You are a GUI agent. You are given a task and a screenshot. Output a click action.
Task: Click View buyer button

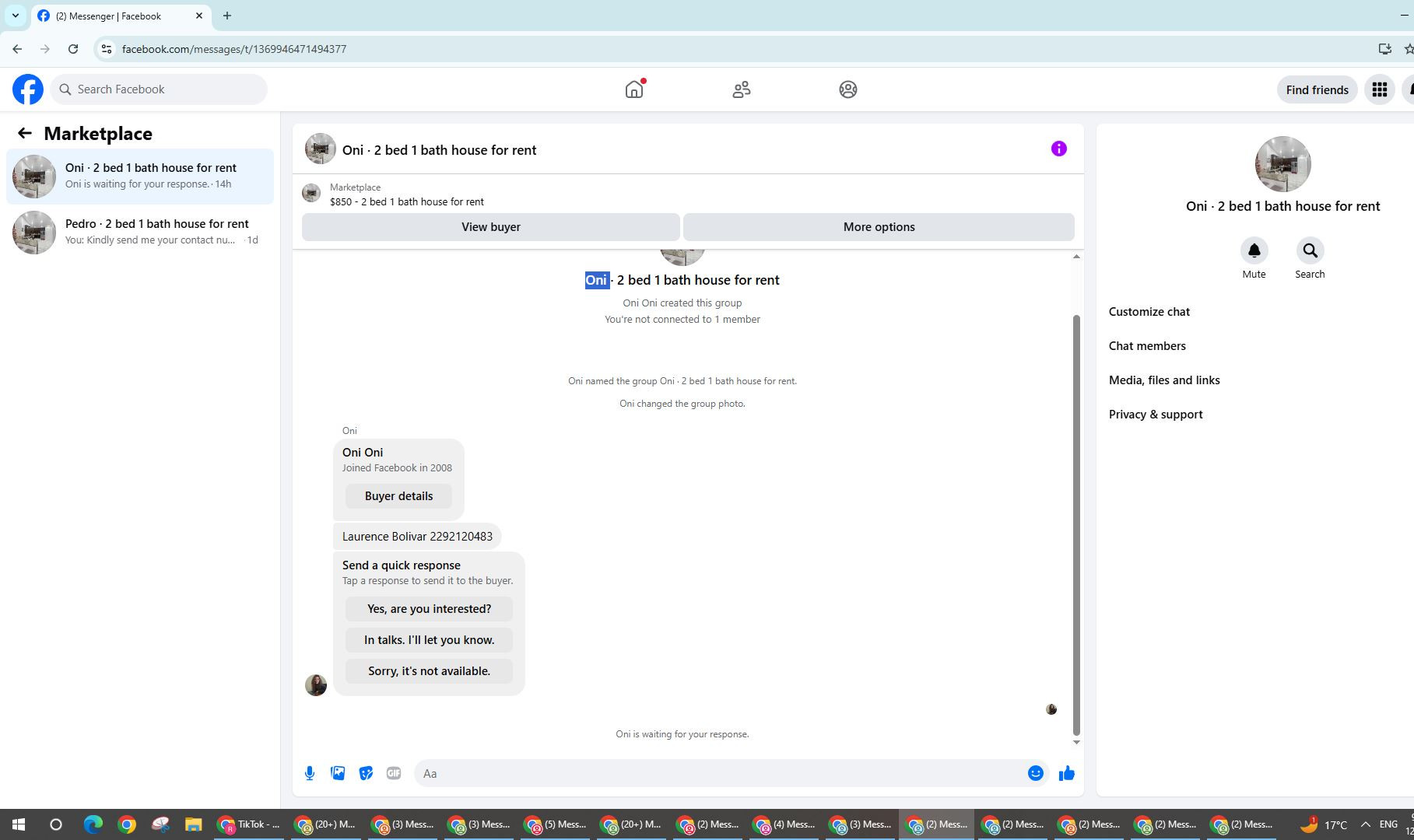click(491, 227)
